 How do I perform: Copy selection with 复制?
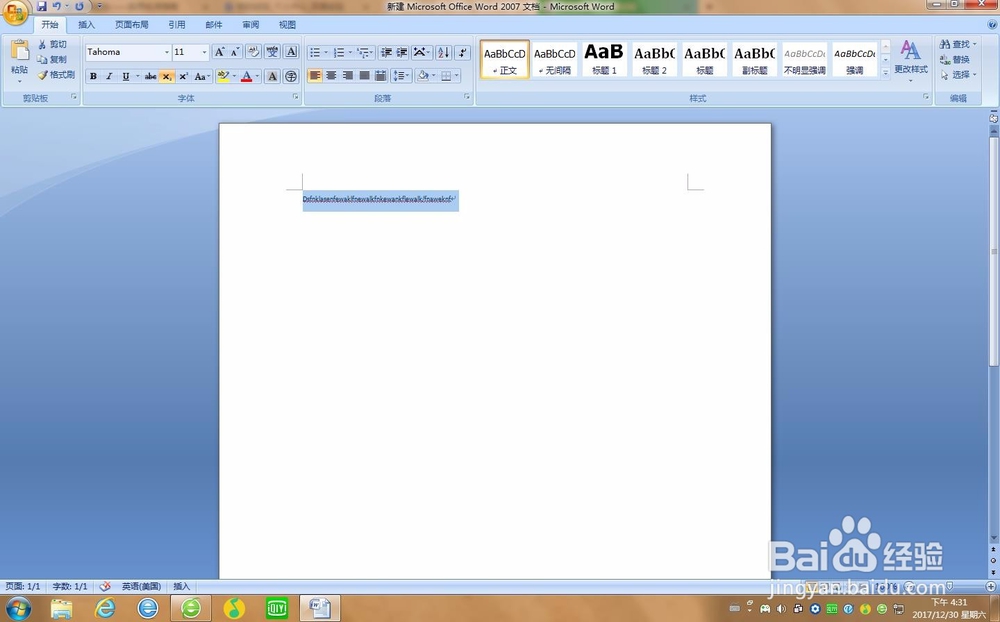[52, 59]
